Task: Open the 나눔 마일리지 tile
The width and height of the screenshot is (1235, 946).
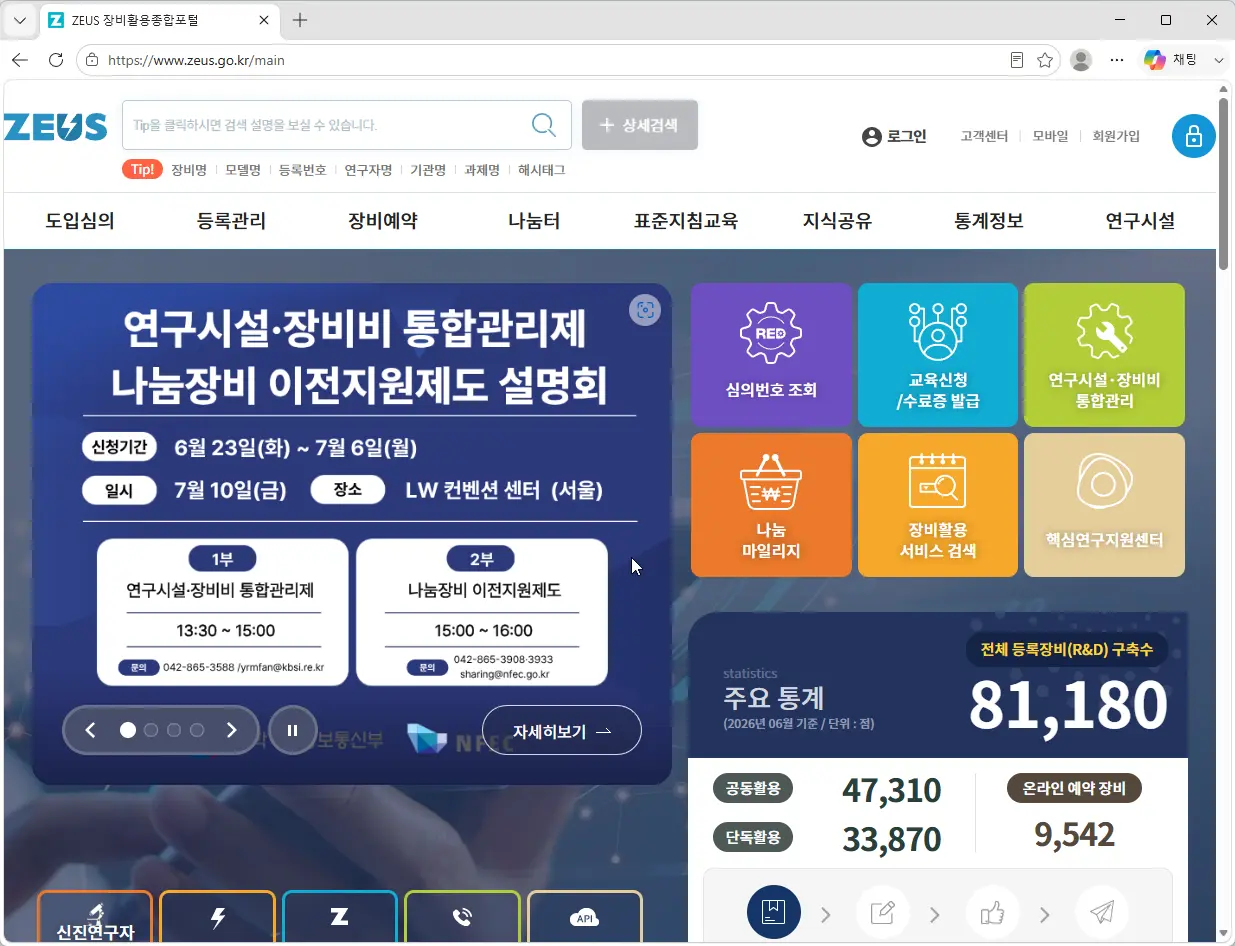Action: point(772,505)
